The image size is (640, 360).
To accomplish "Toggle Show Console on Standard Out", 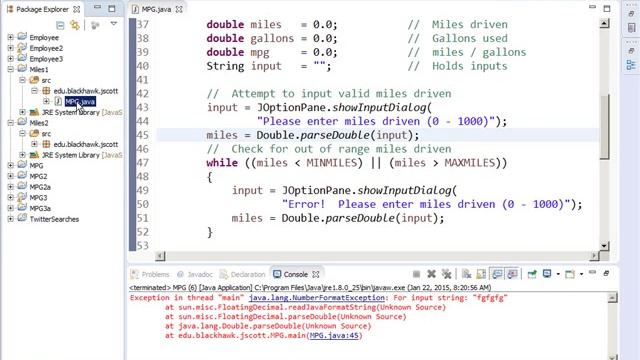I will [497, 274].
